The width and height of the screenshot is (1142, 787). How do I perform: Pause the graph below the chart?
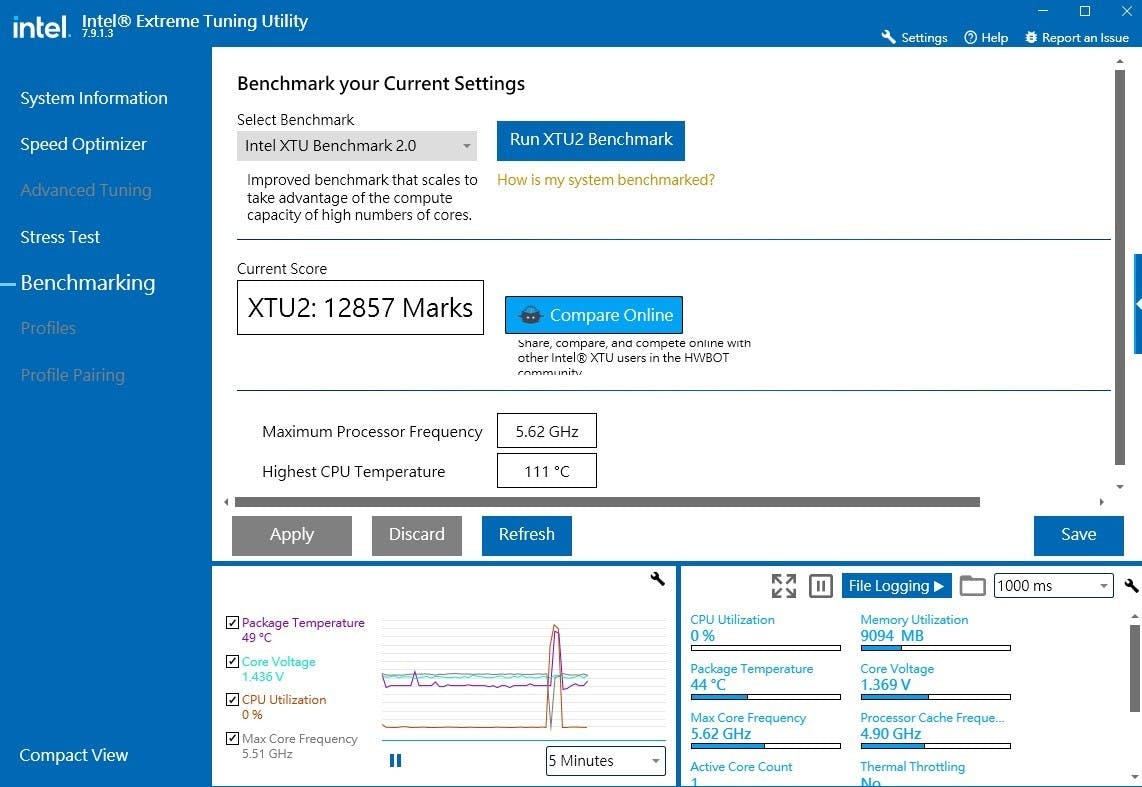tap(395, 761)
